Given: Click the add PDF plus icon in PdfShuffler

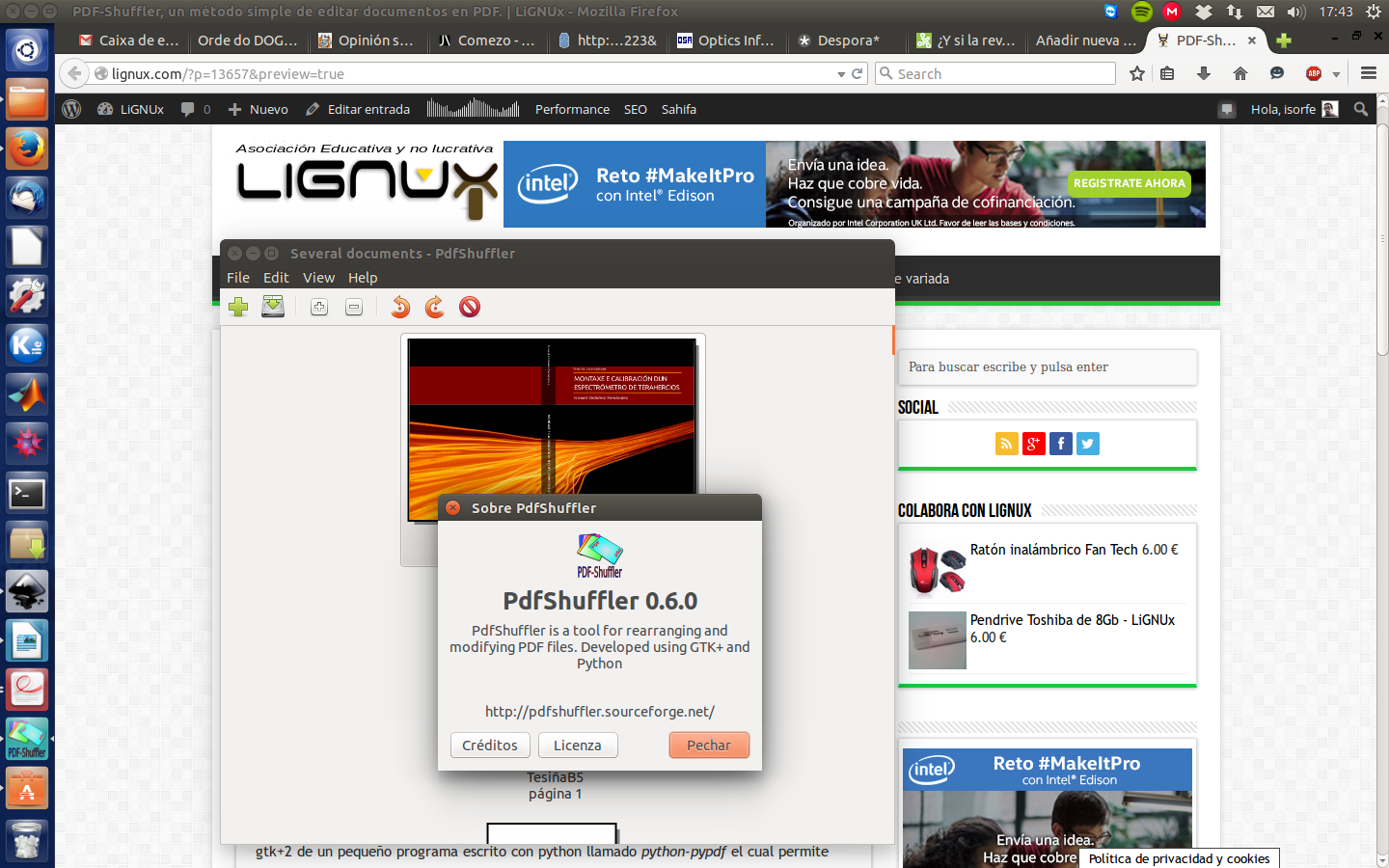Looking at the screenshot, I should 238,307.
